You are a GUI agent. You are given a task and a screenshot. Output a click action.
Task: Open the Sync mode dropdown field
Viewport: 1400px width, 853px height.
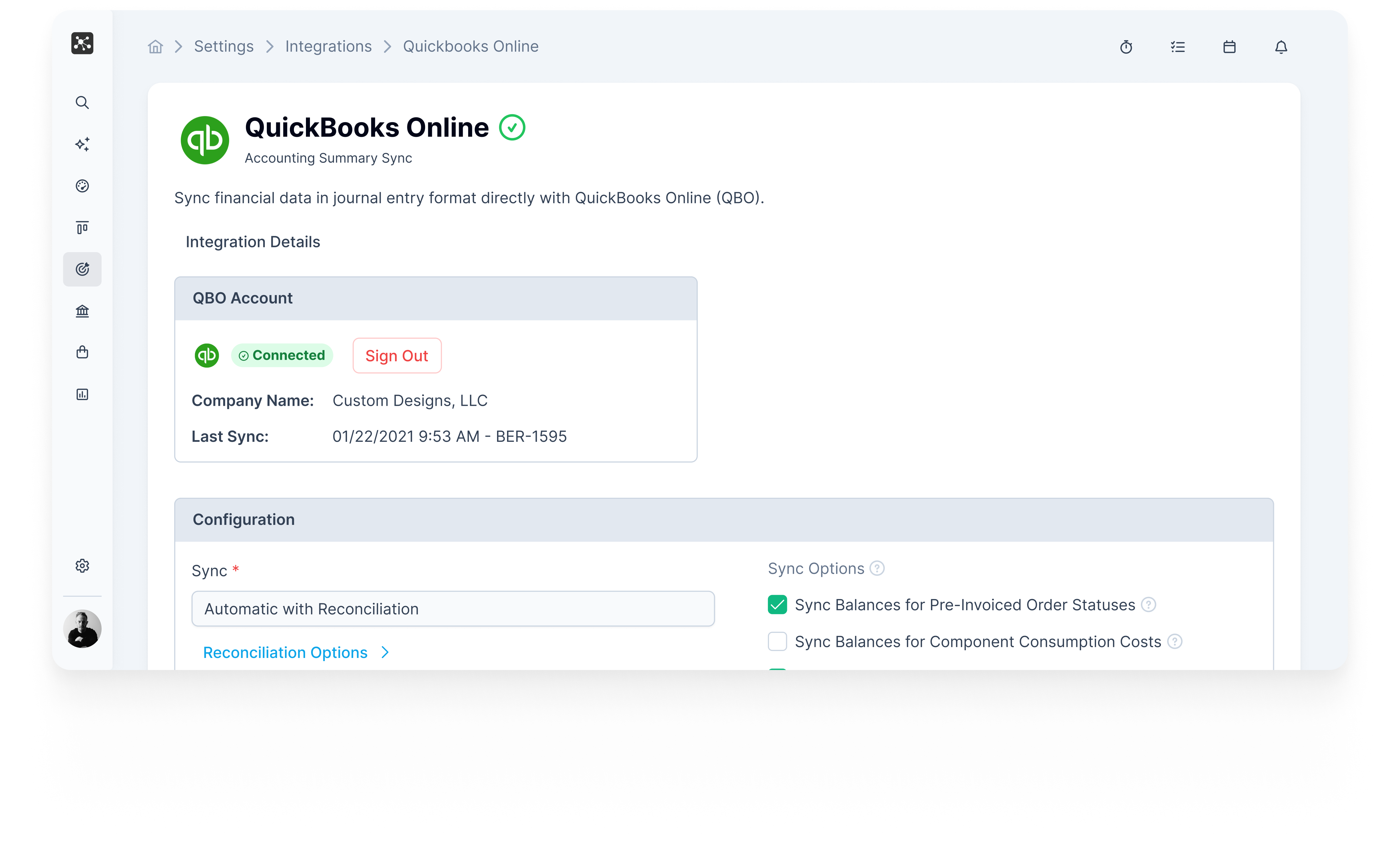tap(453, 609)
